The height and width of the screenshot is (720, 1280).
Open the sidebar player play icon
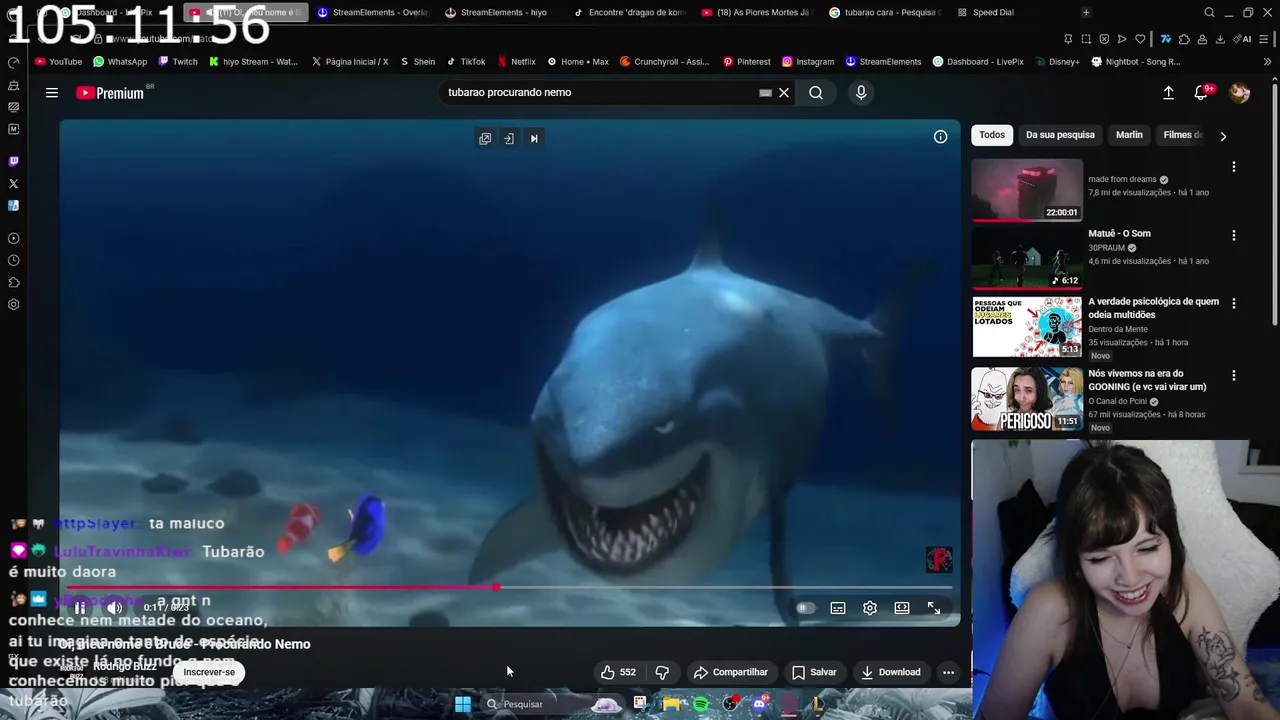point(13,239)
